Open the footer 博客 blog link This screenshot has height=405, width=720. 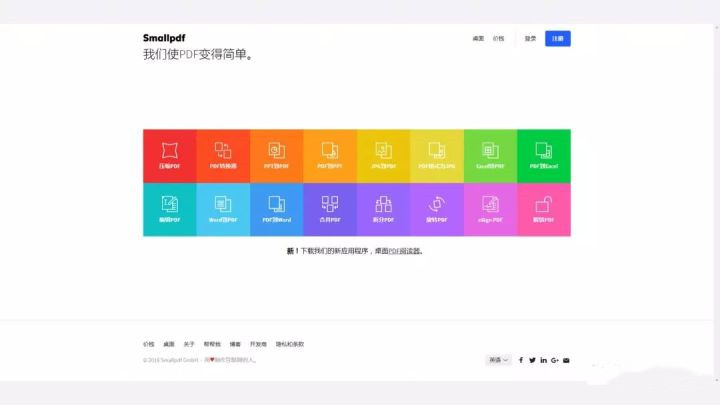click(235, 344)
